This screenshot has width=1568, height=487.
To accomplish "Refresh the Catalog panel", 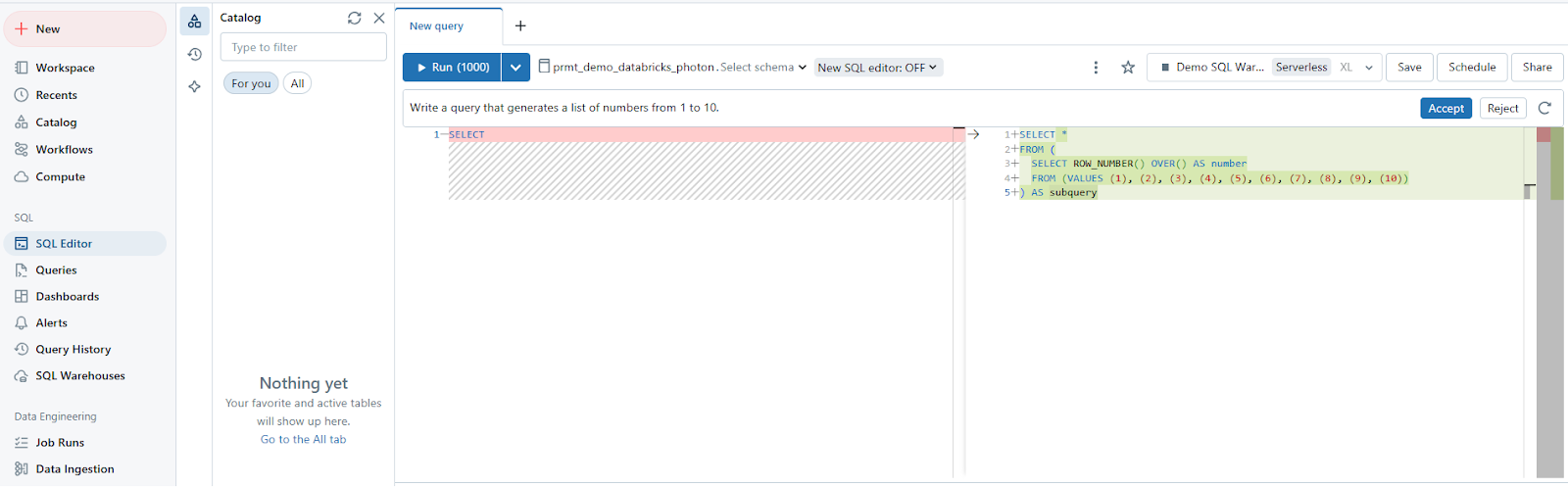I will 355,18.
